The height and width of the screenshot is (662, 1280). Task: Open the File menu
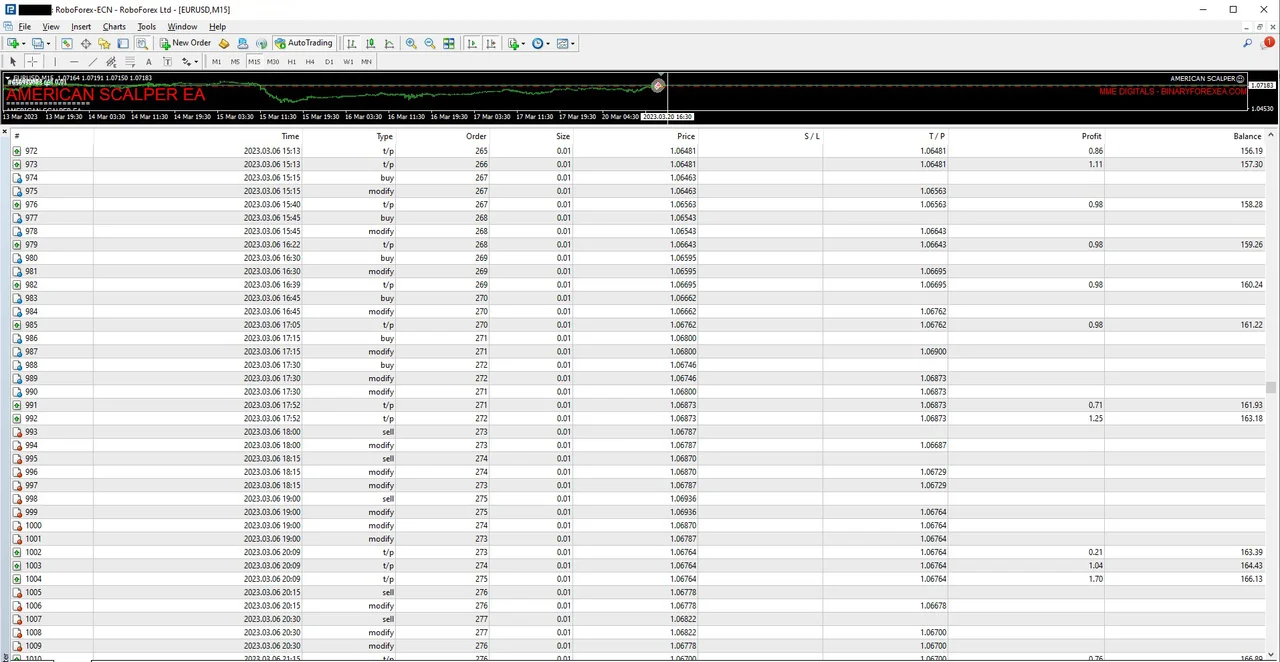point(25,27)
